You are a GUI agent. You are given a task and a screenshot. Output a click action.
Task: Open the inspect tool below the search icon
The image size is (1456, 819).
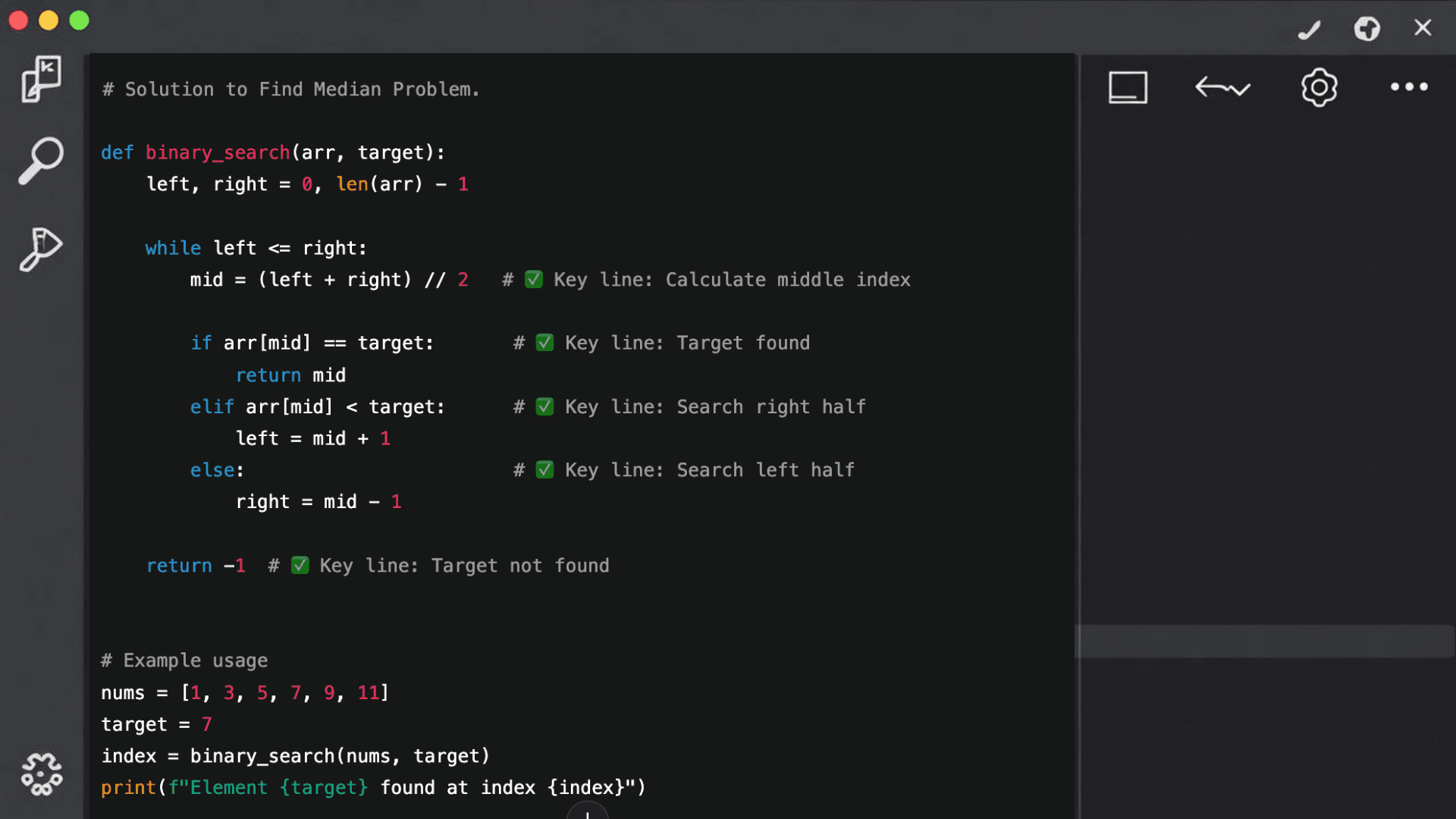pos(41,249)
